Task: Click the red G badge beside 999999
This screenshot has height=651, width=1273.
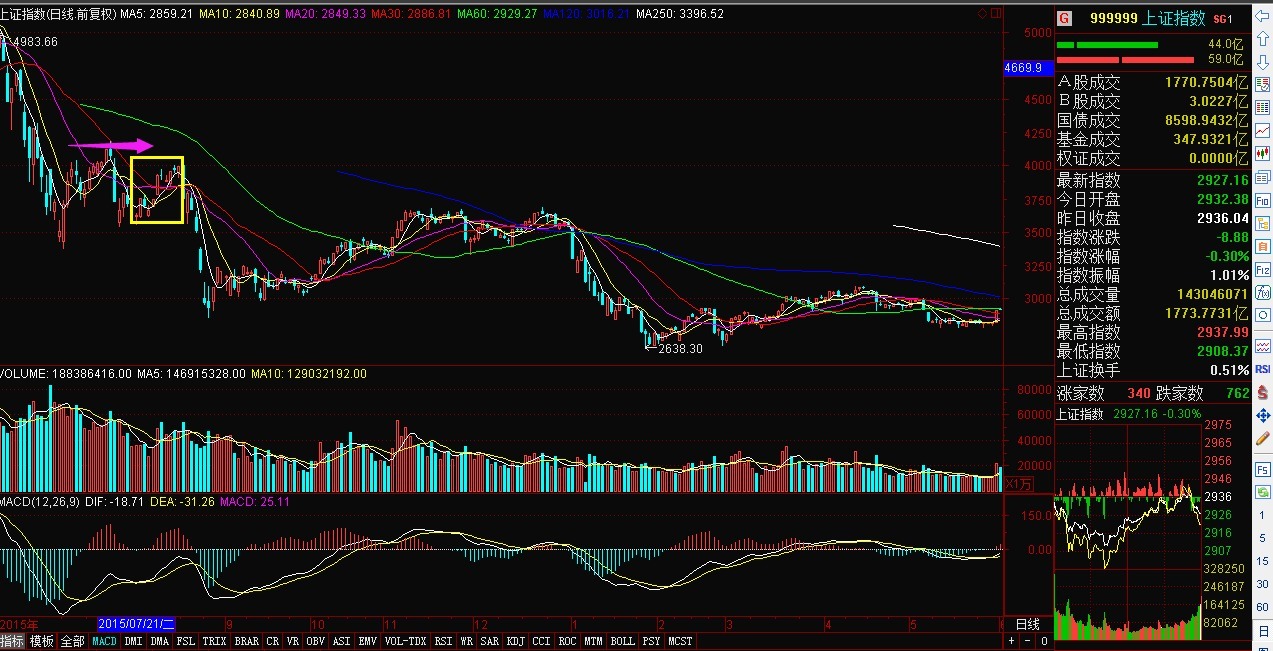Action: point(1064,18)
